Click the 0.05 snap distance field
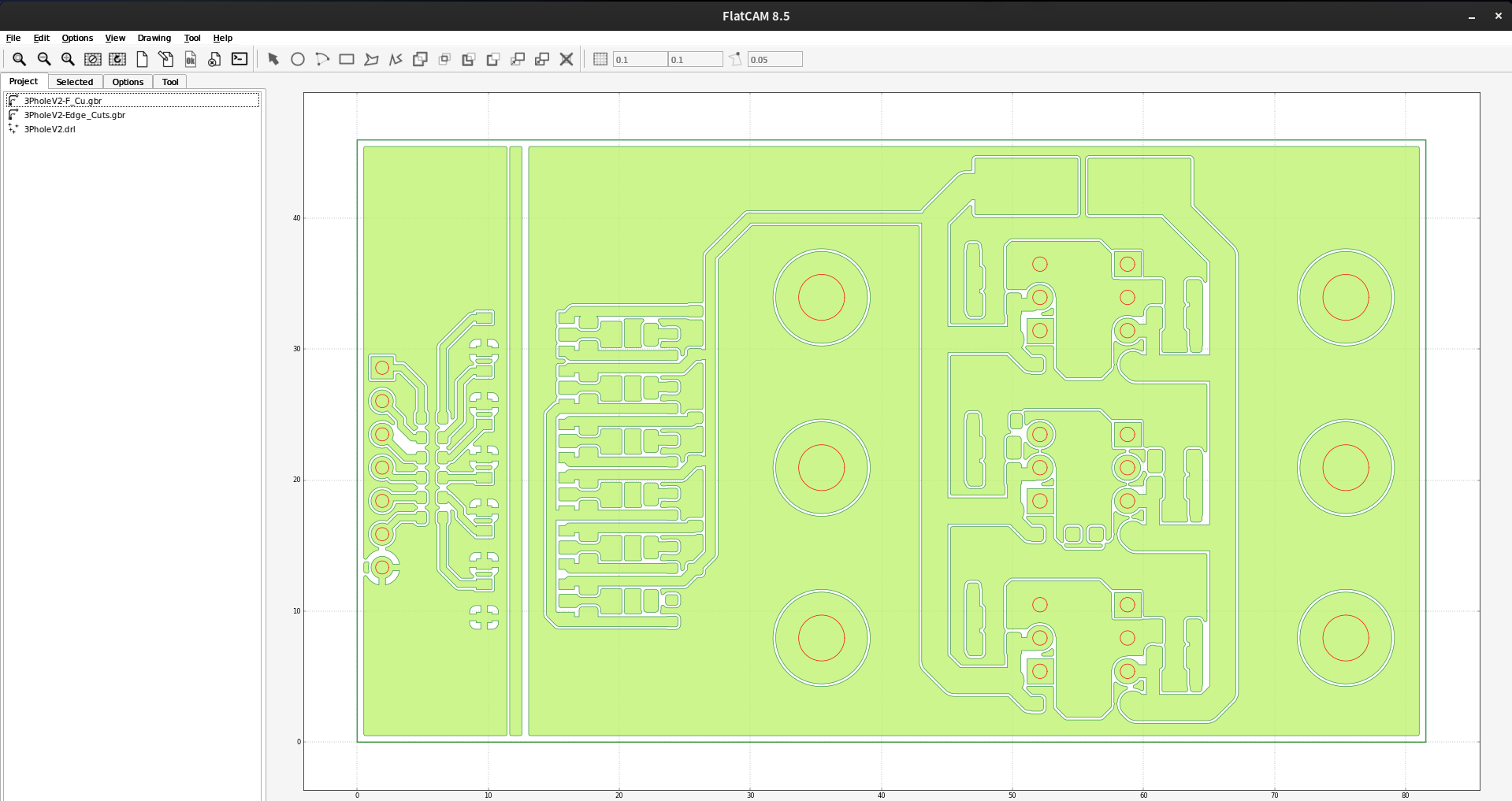Viewport: 1512px width, 801px height. (x=775, y=59)
